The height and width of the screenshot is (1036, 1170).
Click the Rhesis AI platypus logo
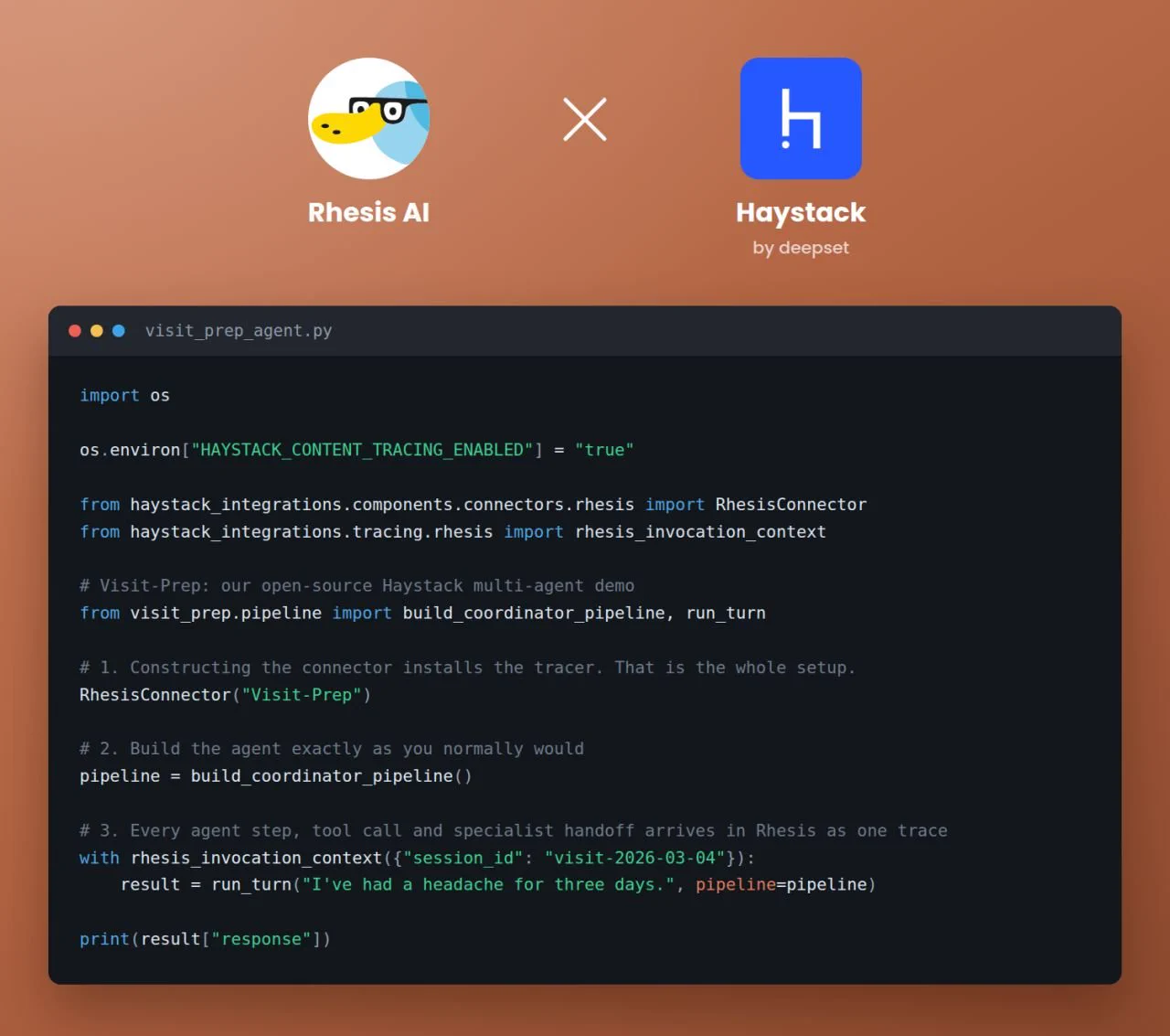pos(368,118)
